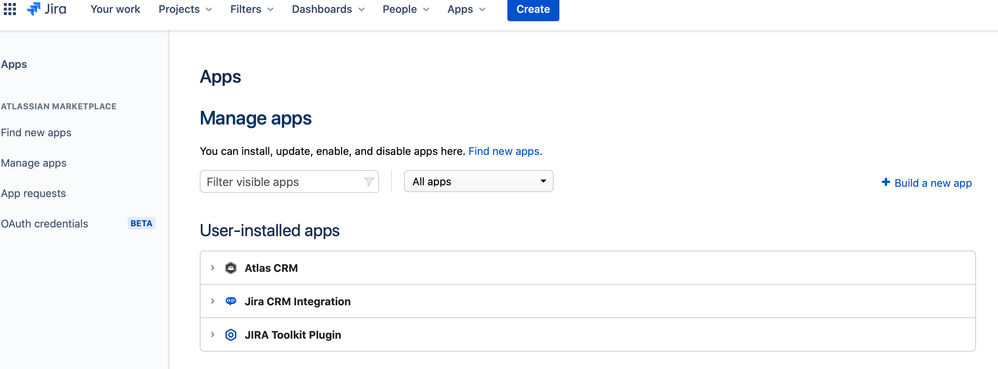Select Manage apps in sidebar
This screenshot has width=998, height=369.
pyautogui.click(x=34, y=163)
